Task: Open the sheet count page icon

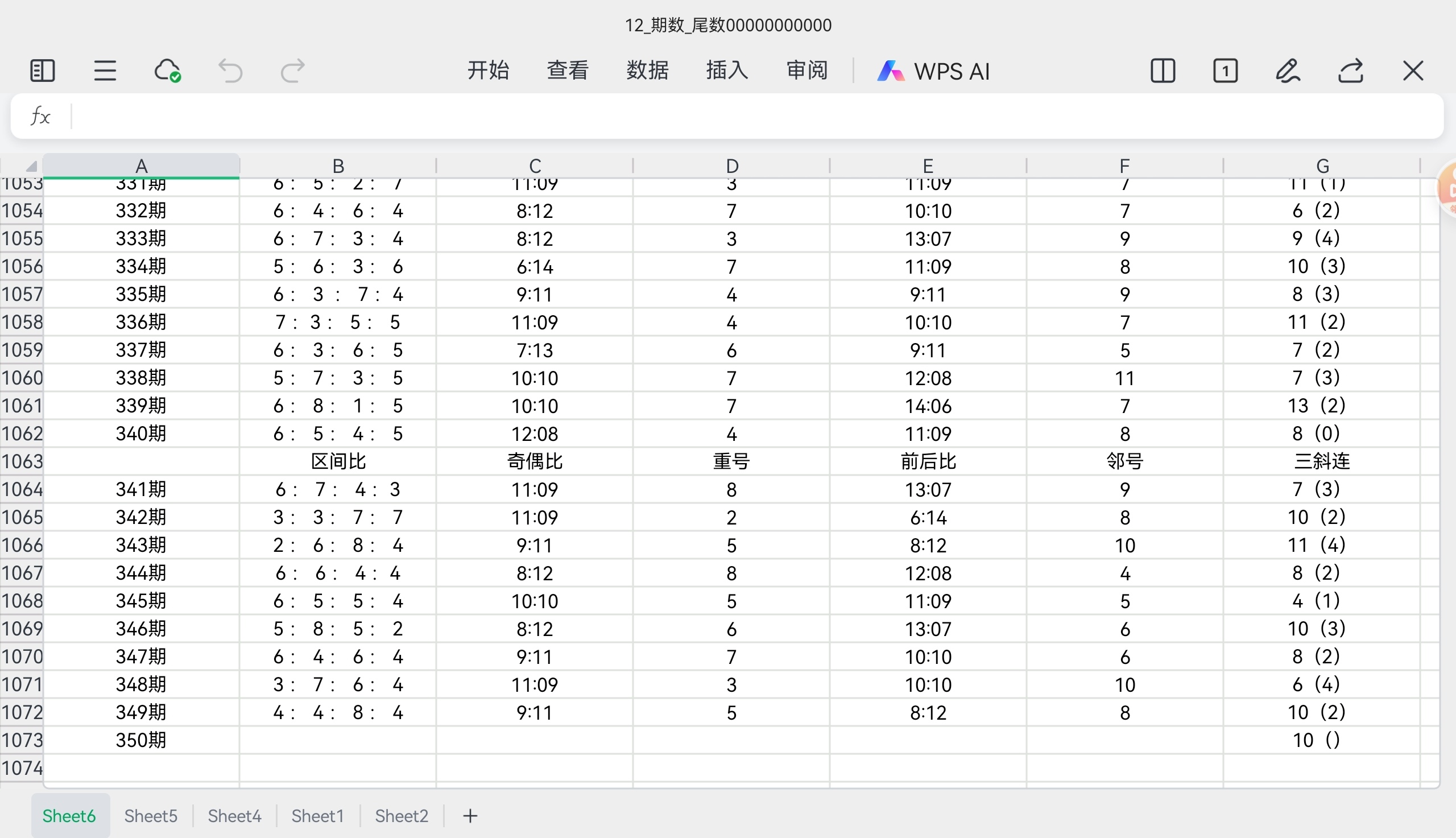Action: point(1225,71)
